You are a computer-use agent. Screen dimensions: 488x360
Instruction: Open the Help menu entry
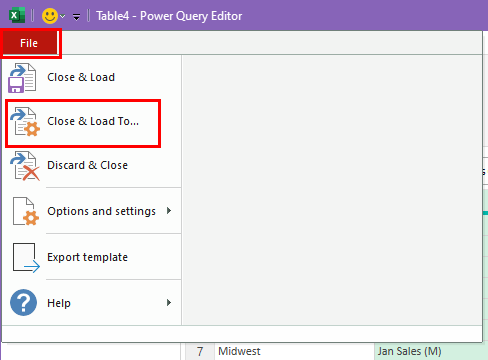92,303
